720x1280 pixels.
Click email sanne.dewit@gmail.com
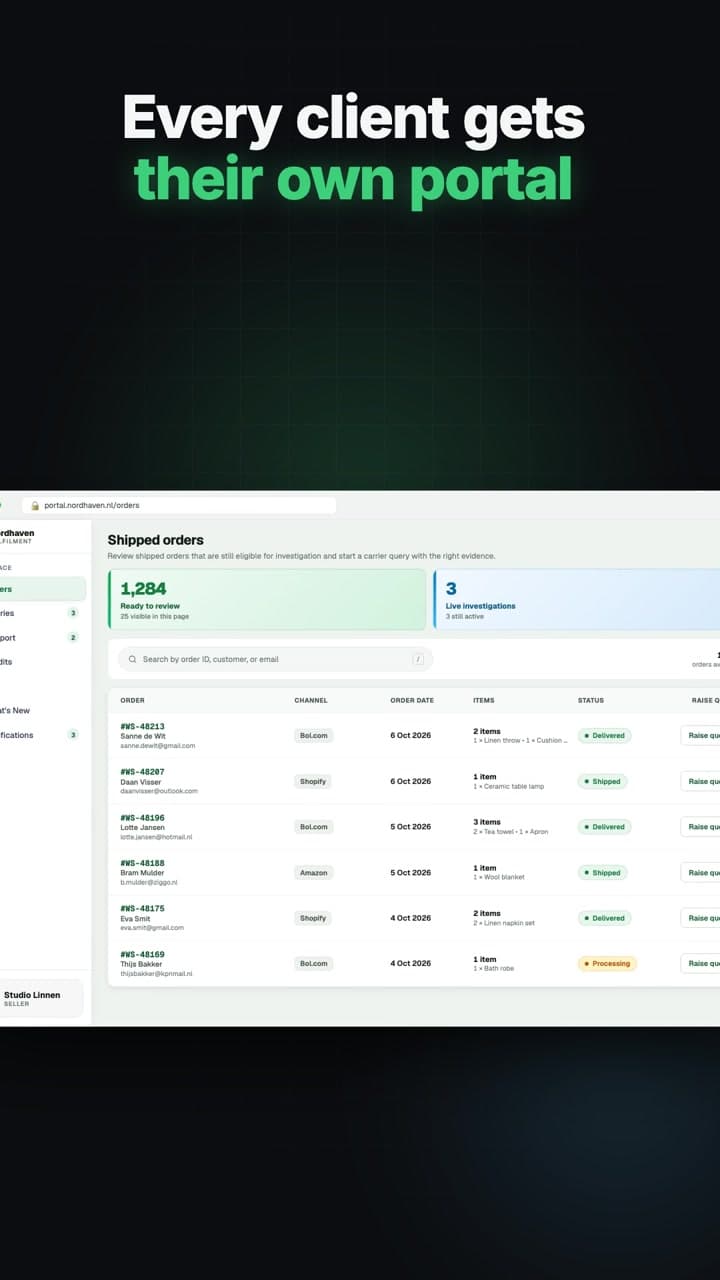click(157, 745)
